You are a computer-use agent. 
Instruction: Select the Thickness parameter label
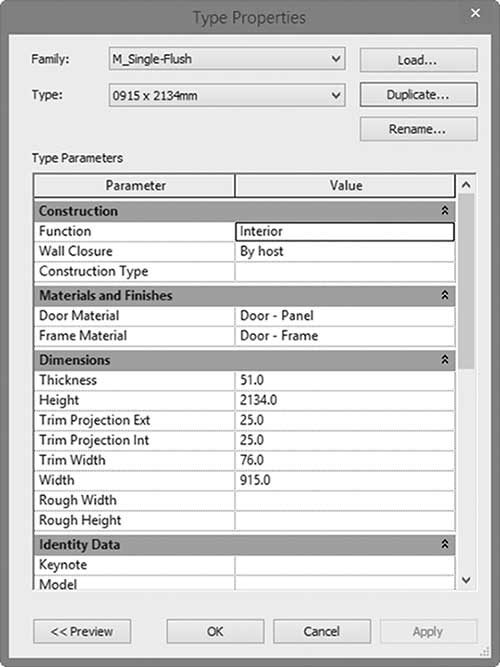[68, 380]
